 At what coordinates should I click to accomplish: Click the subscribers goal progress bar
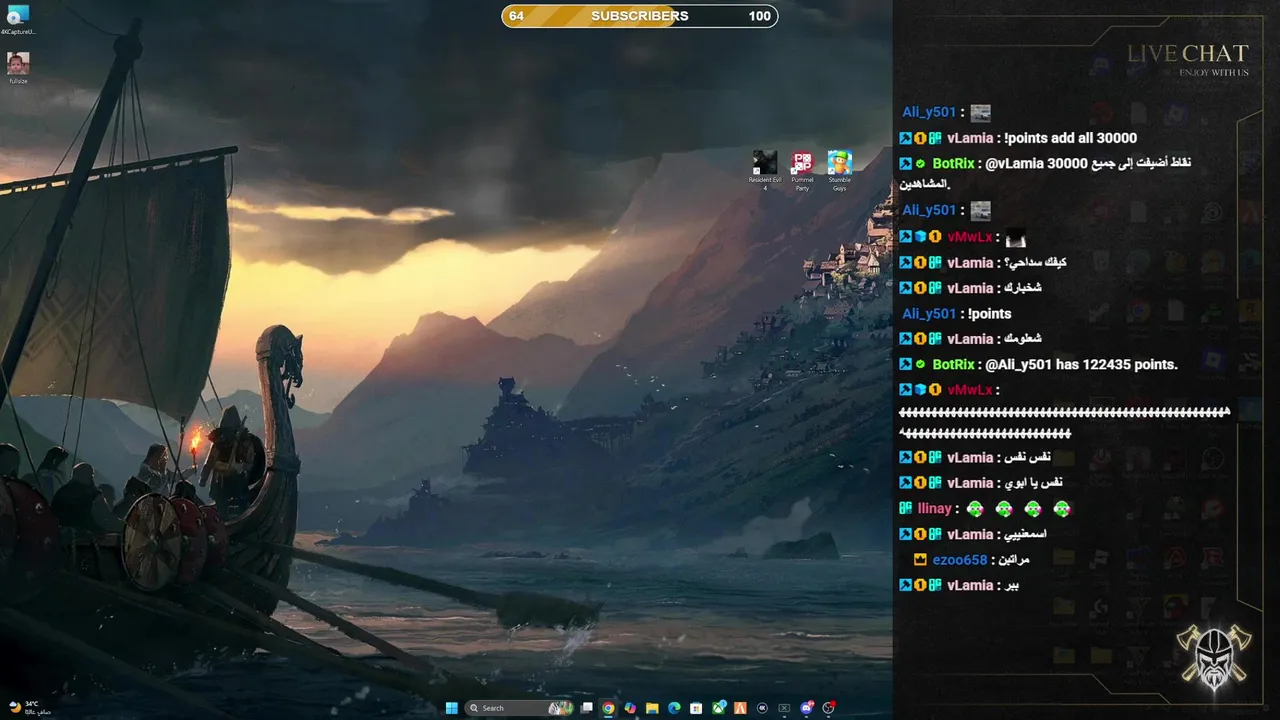640,16
